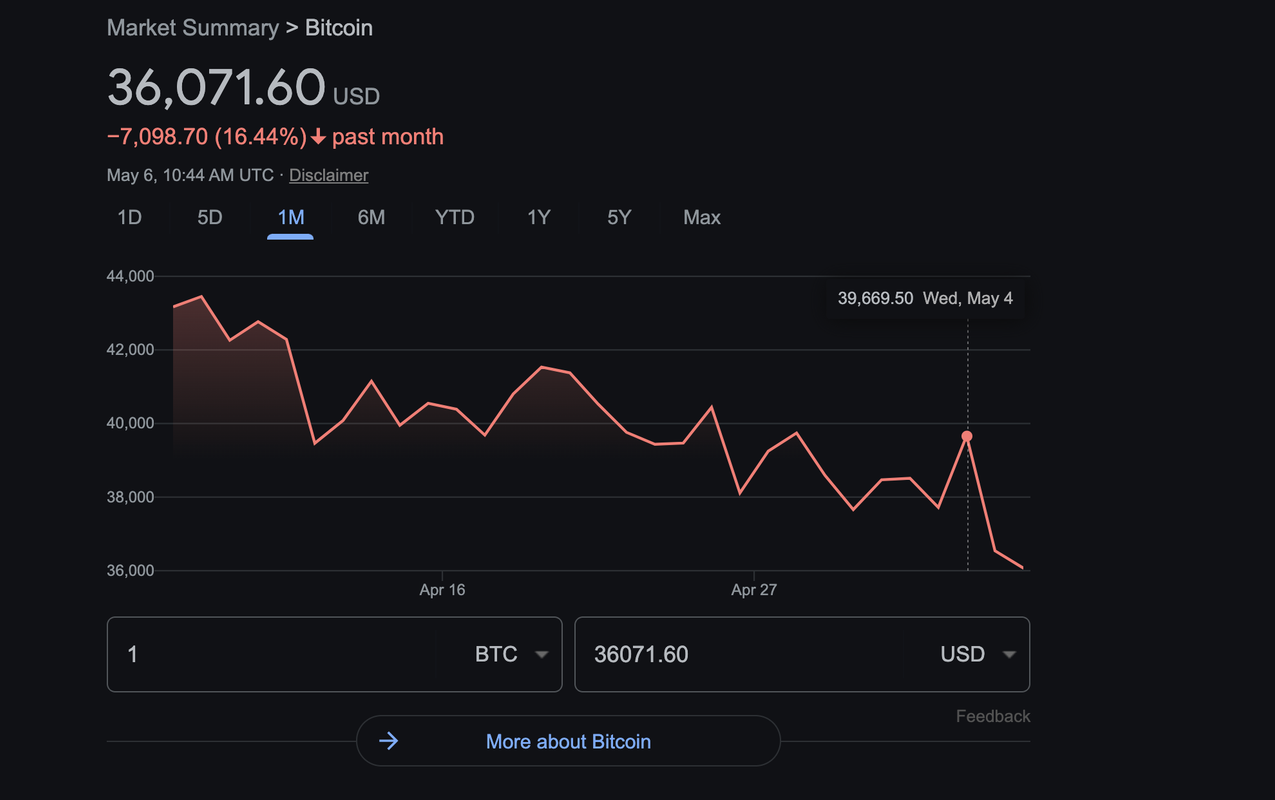Click the arrow icon beside More about Bitcoin
Screen dimensions: 1275x800
pyautogui.click(x=389, y=741)
